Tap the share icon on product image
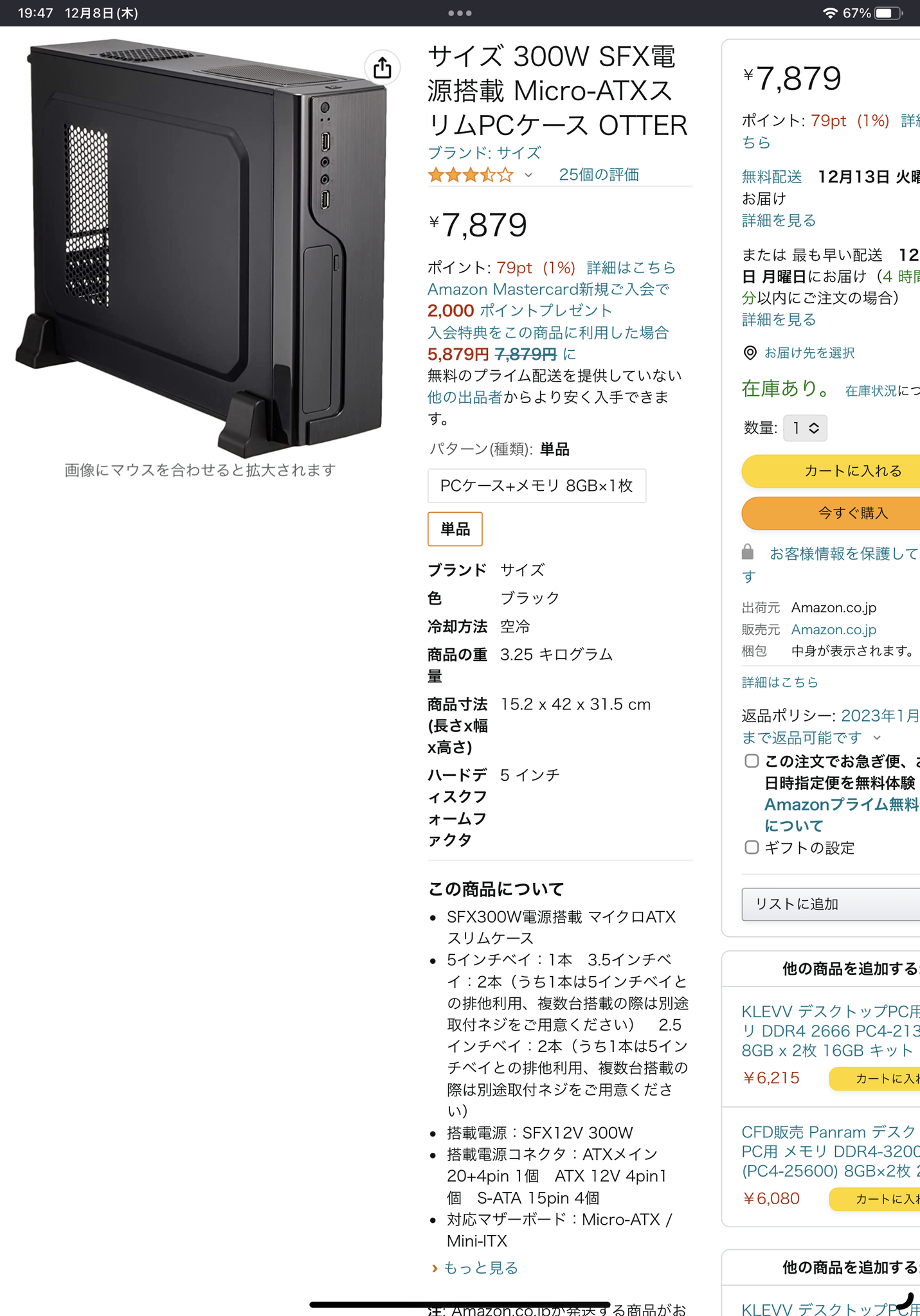920x1316 pixels. point(383,67)
